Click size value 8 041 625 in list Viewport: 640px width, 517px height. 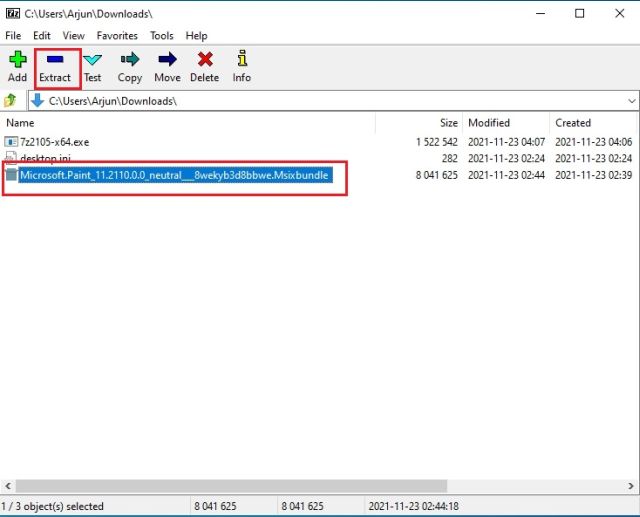pyautogui.click(x=437, y=175)
